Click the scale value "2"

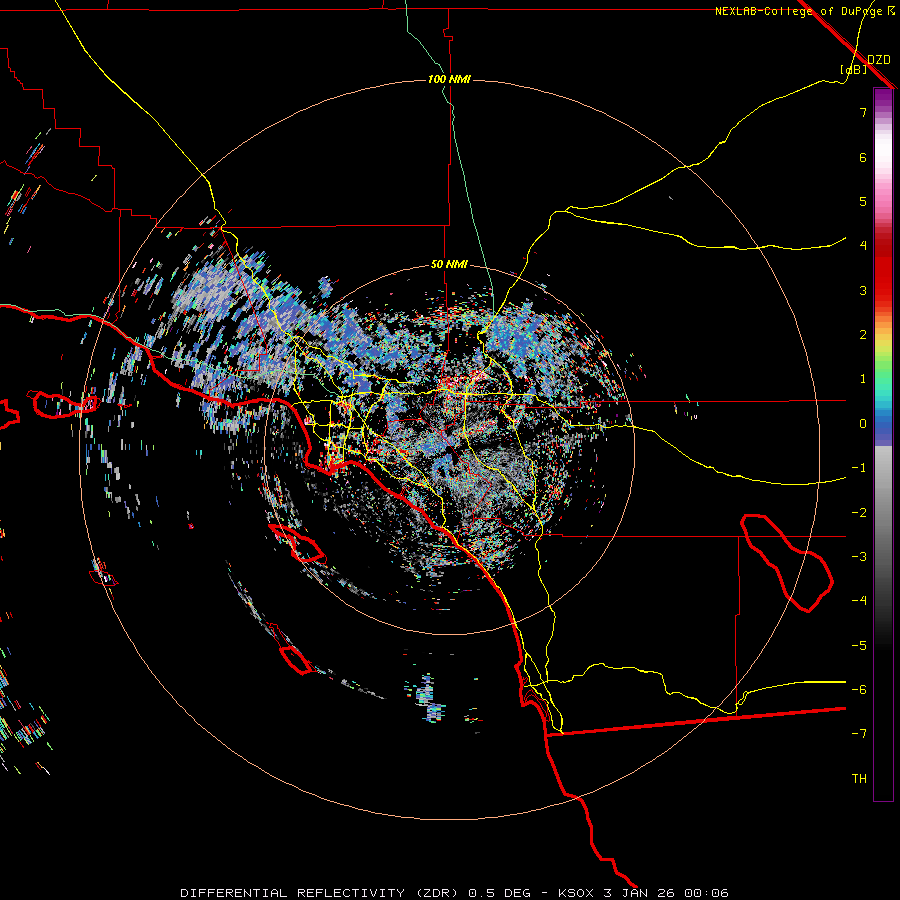863,335
